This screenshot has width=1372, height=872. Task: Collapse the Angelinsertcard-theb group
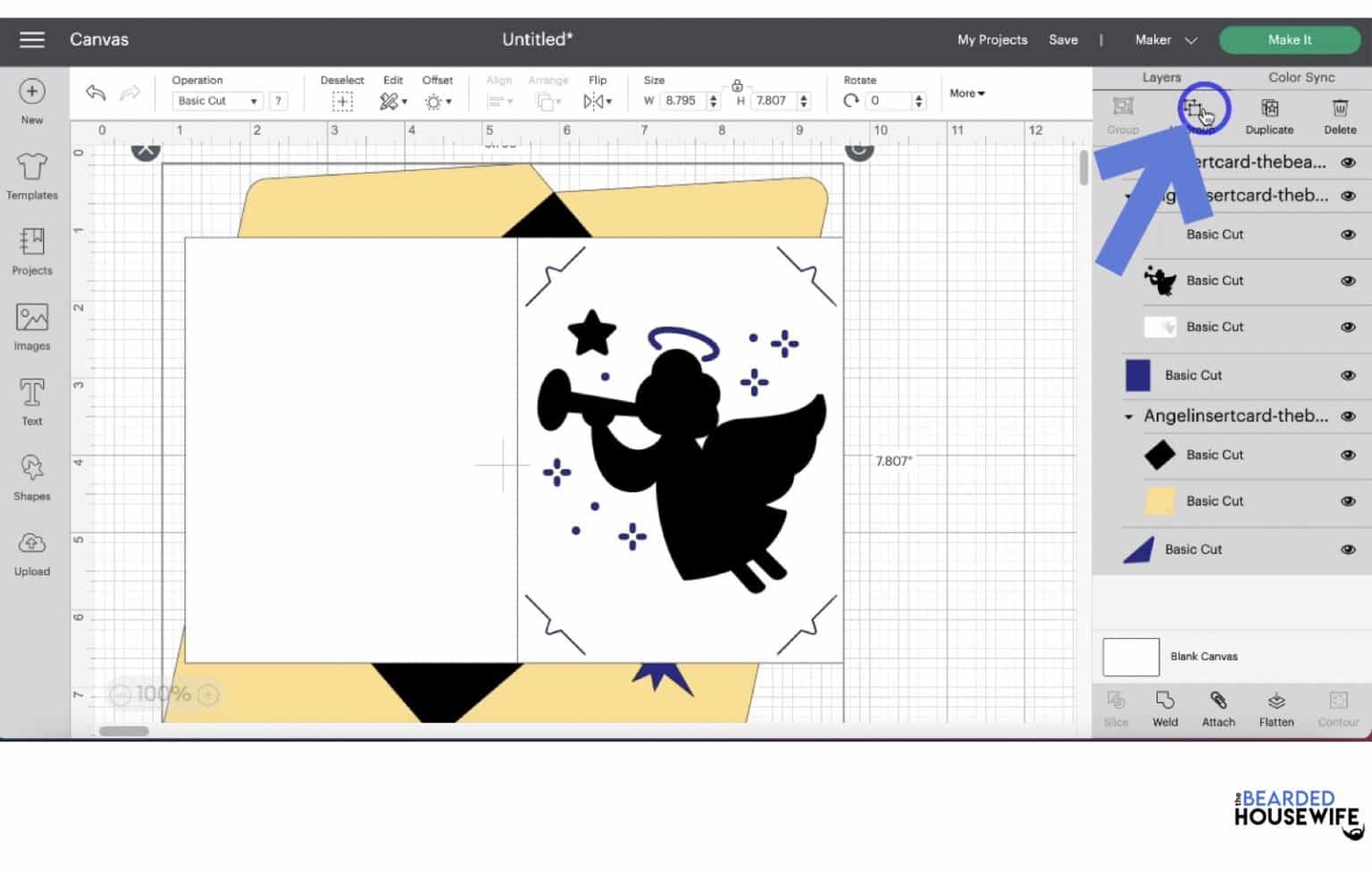pyautogui.click(x=1127, y=415)
